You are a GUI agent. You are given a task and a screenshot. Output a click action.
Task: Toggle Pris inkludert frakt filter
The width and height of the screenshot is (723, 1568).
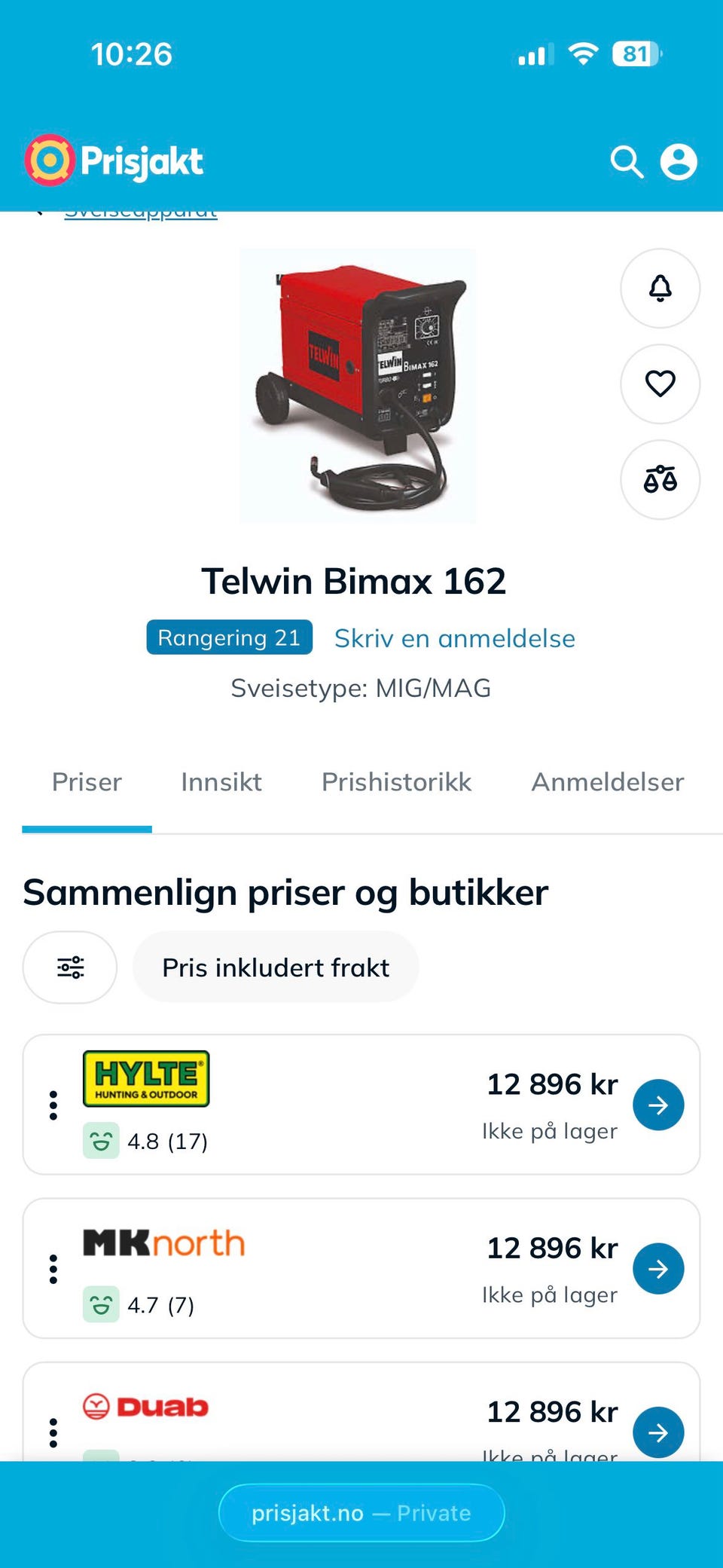point(276,967)
